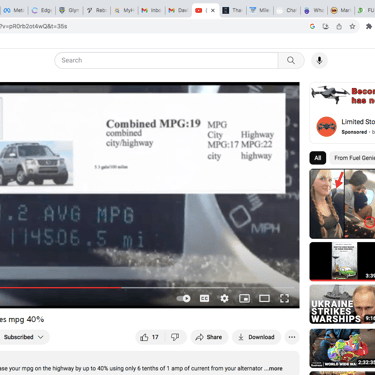The height and width of the screenshot is (375, 375).
Task: Switch to the FU browser tab
Action: point(366,11)
